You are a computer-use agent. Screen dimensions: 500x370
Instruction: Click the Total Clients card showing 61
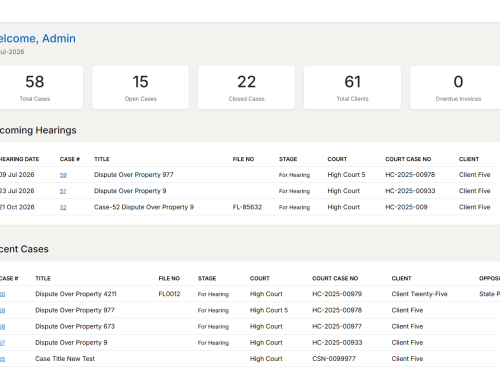(352, 87)
